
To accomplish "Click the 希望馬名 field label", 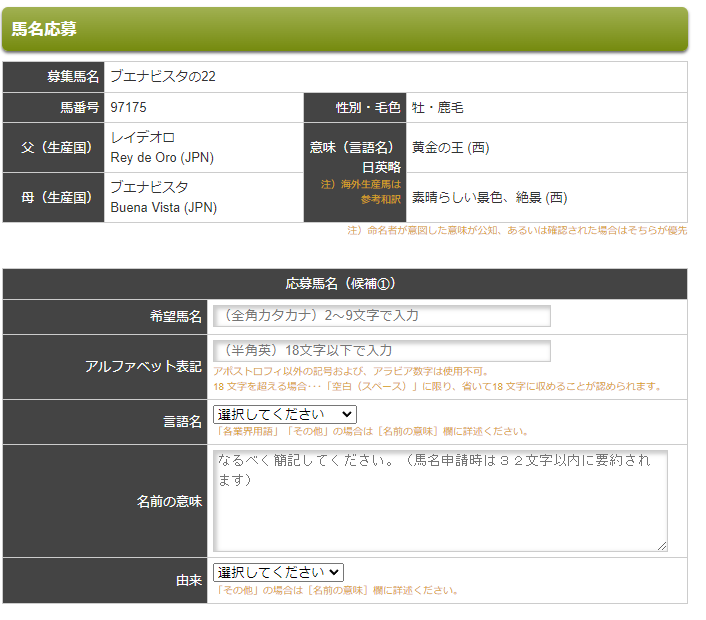I will tap(175, 316).
